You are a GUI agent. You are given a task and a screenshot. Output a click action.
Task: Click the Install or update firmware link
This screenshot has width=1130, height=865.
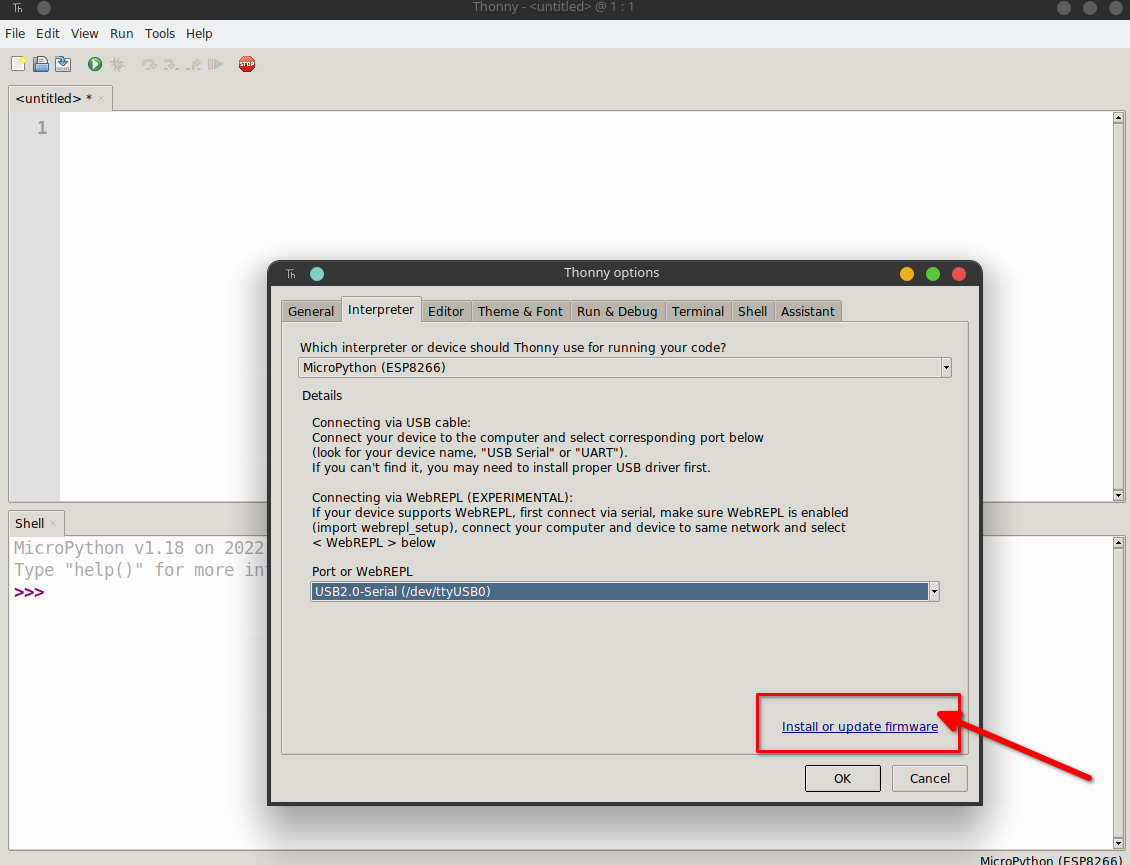(860, 727)
